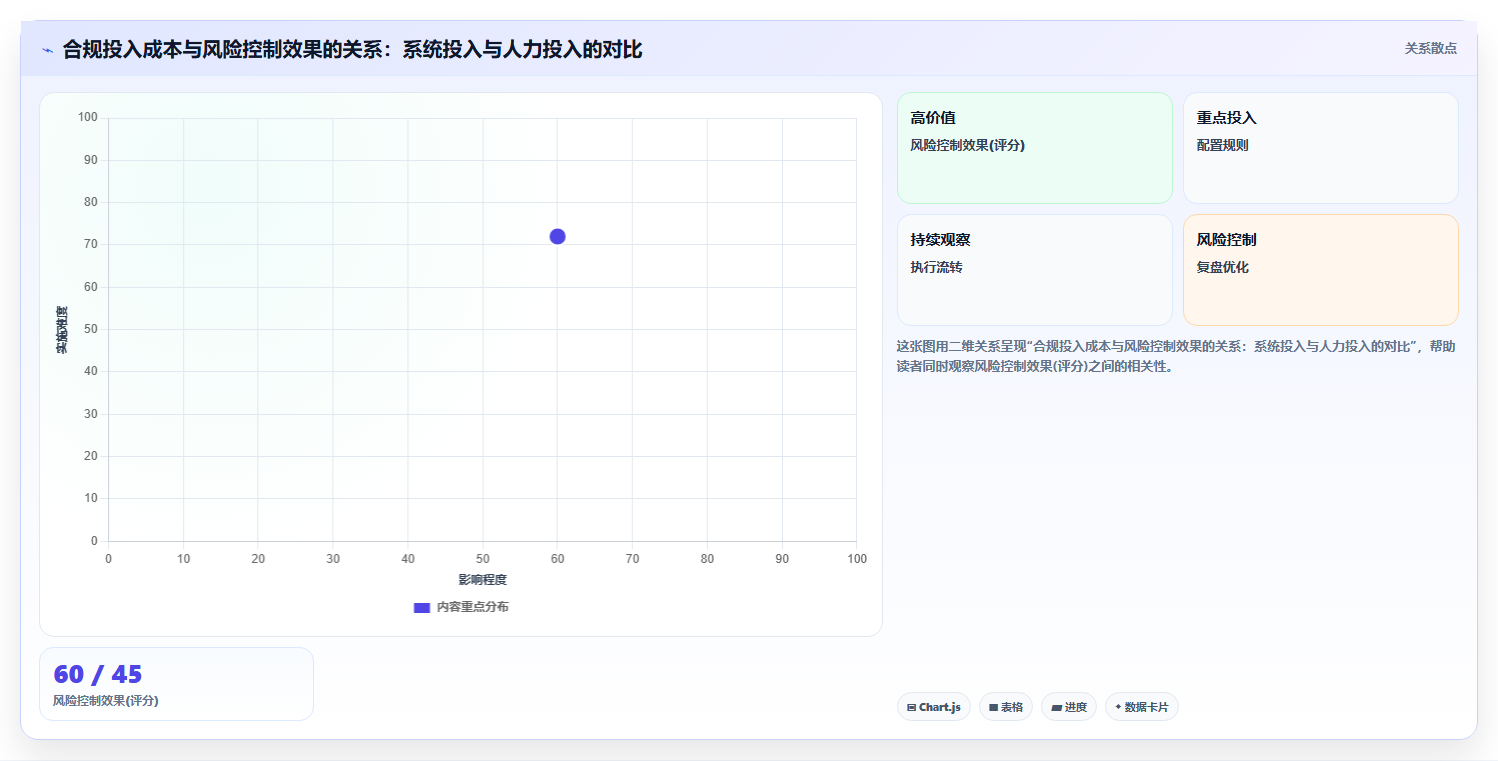Toggle the 内容重点分布 legend color box
Image resolution: width=1498 pixels, height=761 pixels.
pyautogui.click(x=422, y=607)
